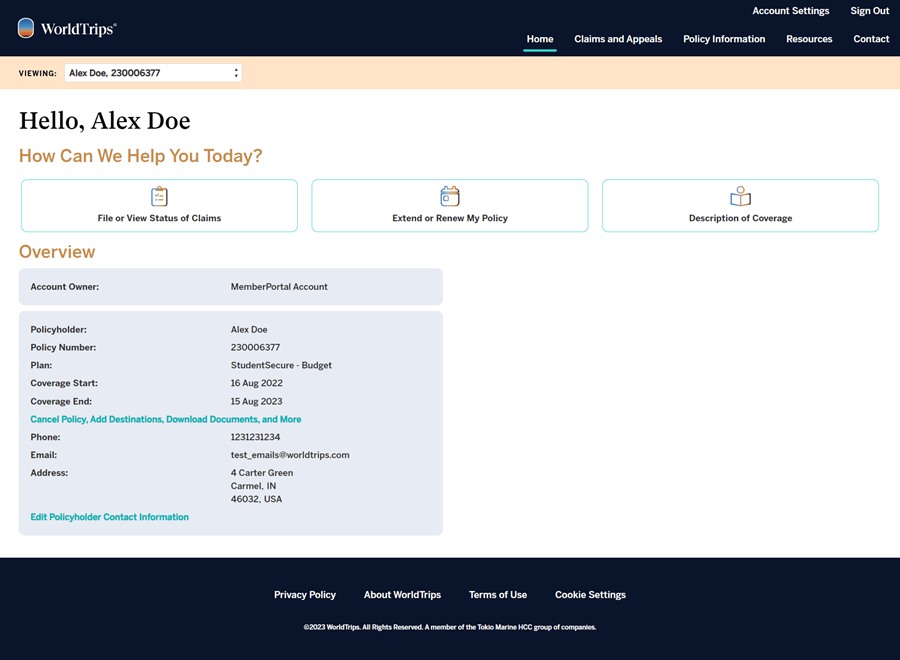Click the calendar icon on the Extend or Renew card
Viewport: 900px width, 660px height.
449,196
